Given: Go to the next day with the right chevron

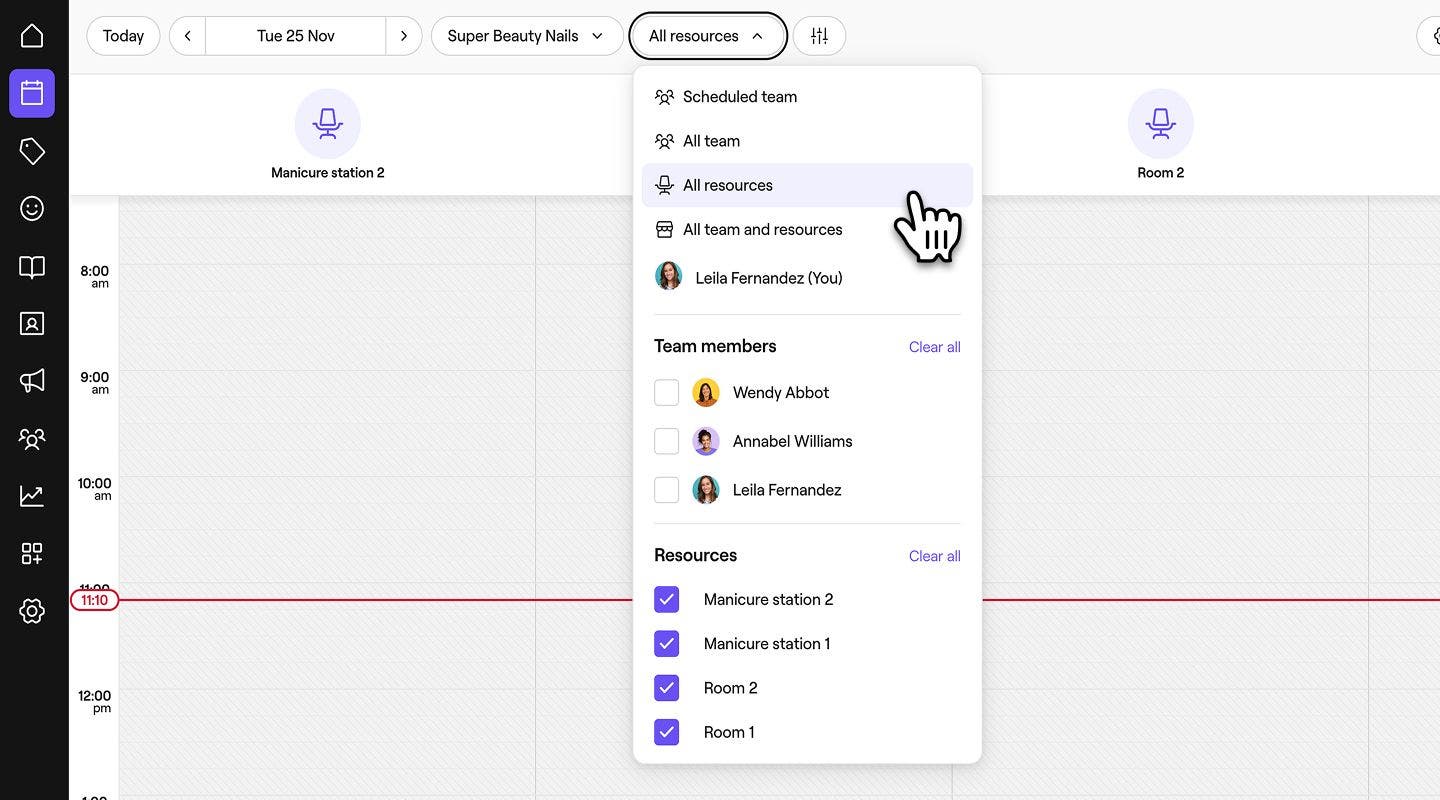Looking at the screenshot, I should point(404,35).
